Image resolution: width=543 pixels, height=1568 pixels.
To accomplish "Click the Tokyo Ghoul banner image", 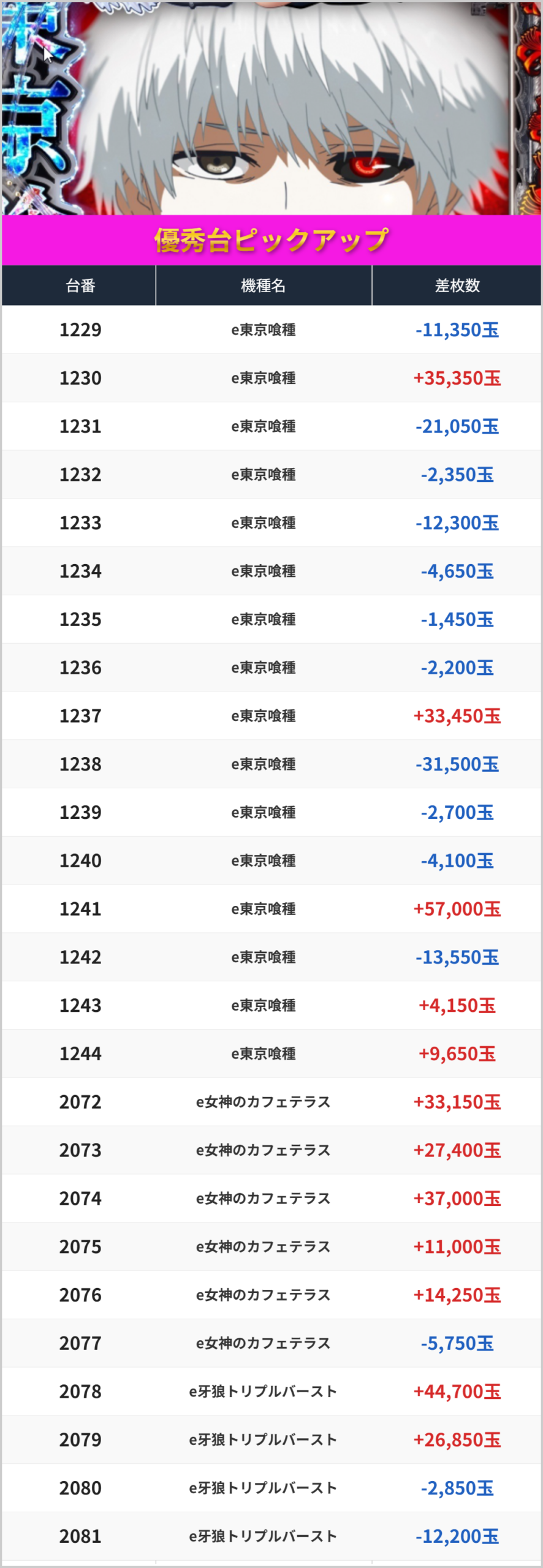I will (271, 108).
